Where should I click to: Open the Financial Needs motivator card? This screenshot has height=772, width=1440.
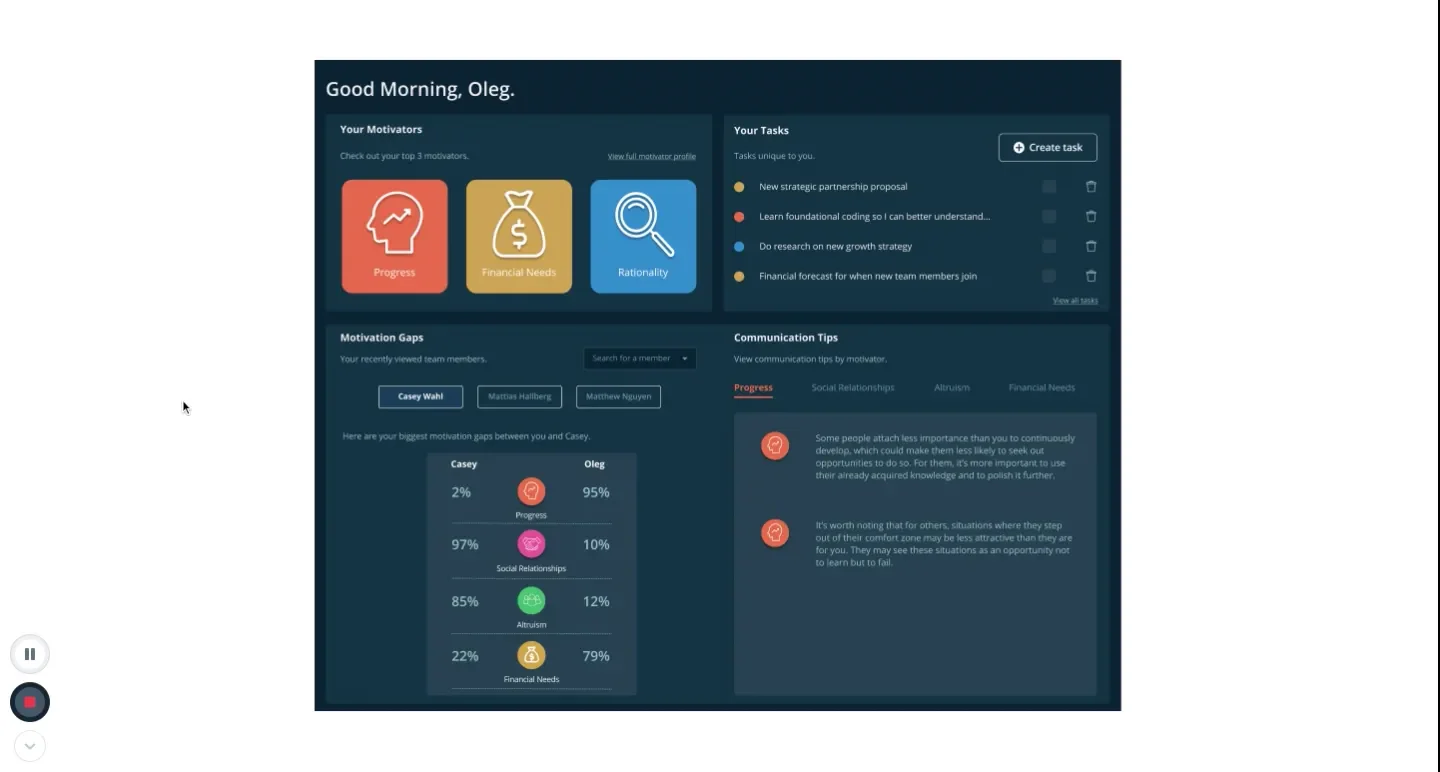point(519,237)
